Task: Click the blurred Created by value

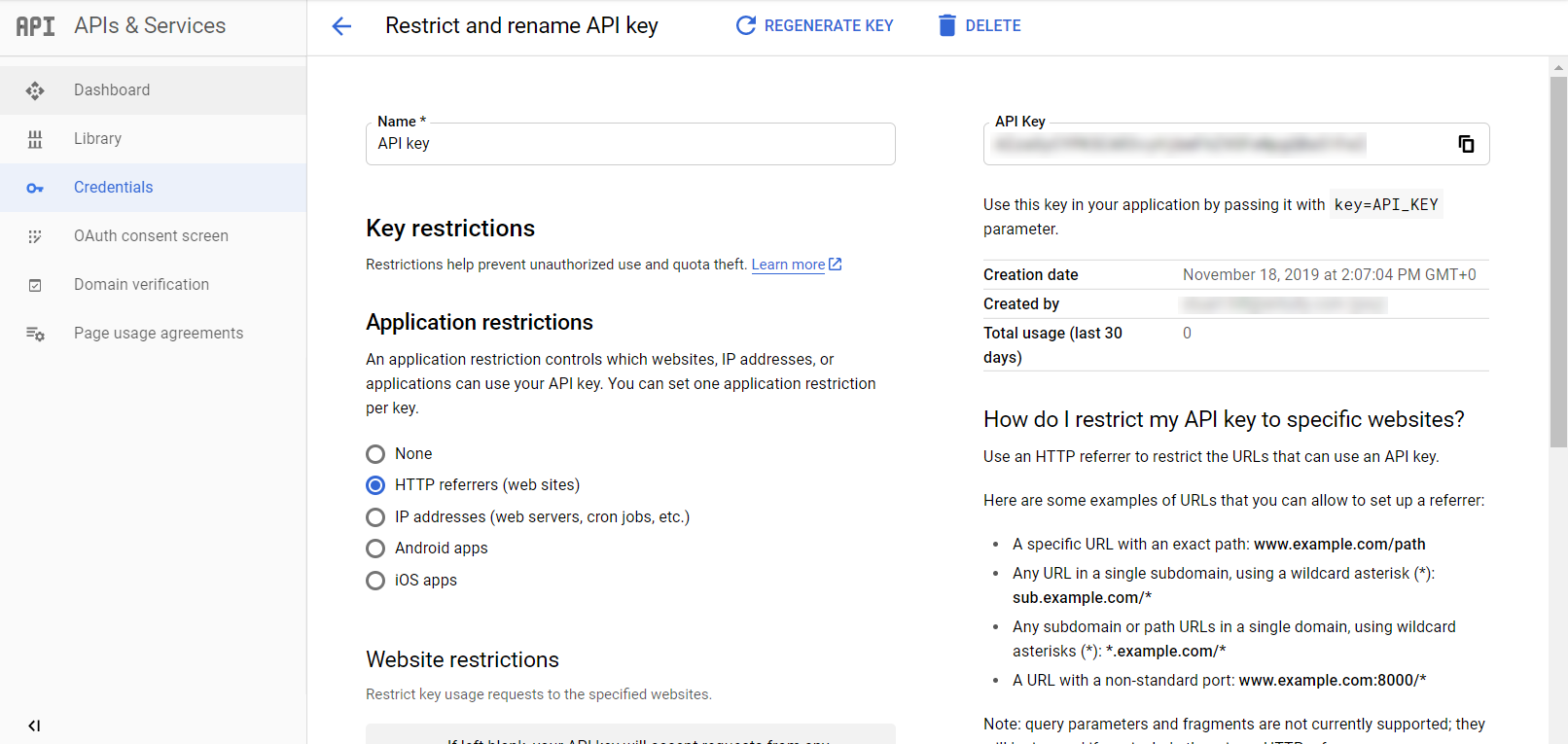Action: [1284, 304]
